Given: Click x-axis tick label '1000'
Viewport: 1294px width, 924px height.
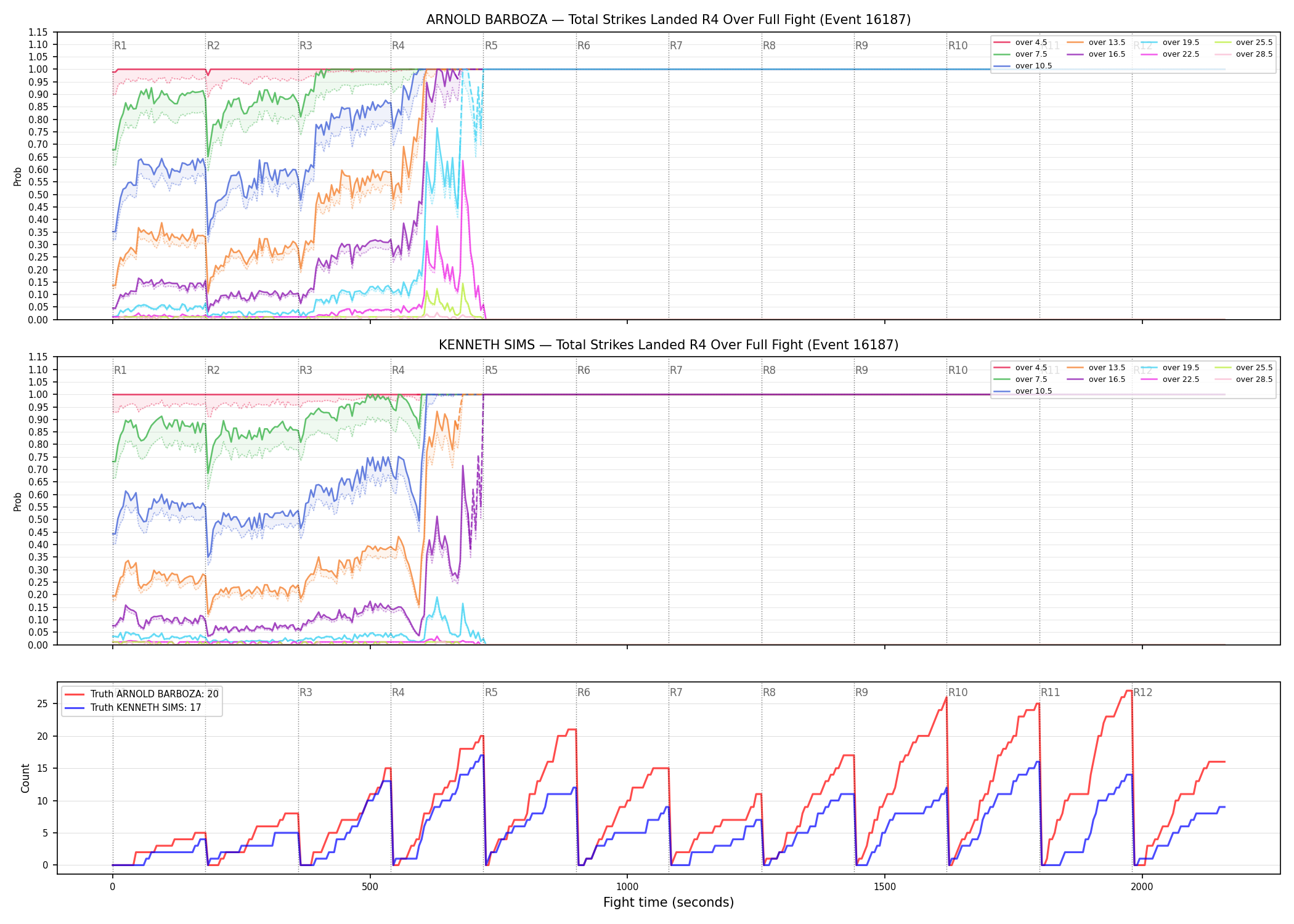Looking at the screenshot, I should [627, 887].
